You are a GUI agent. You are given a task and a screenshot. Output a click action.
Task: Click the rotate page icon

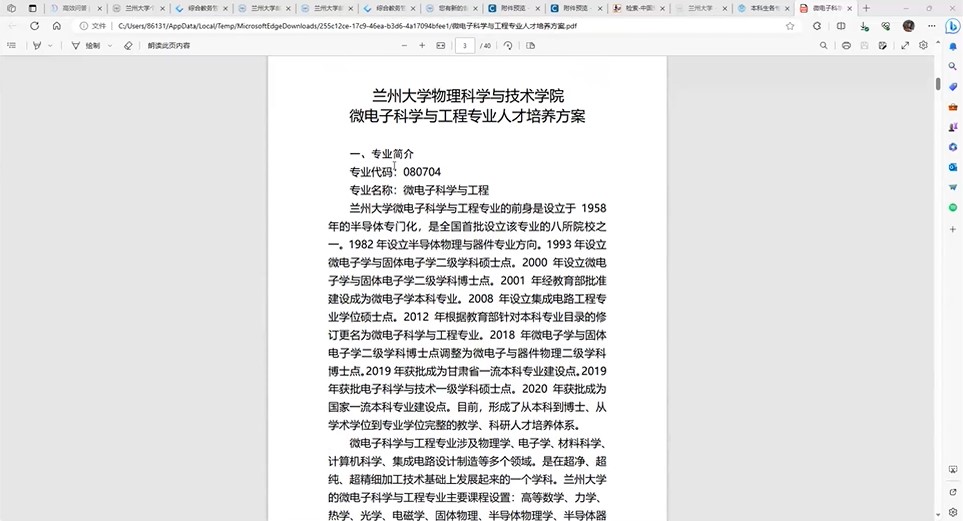(x=507, y=45)
